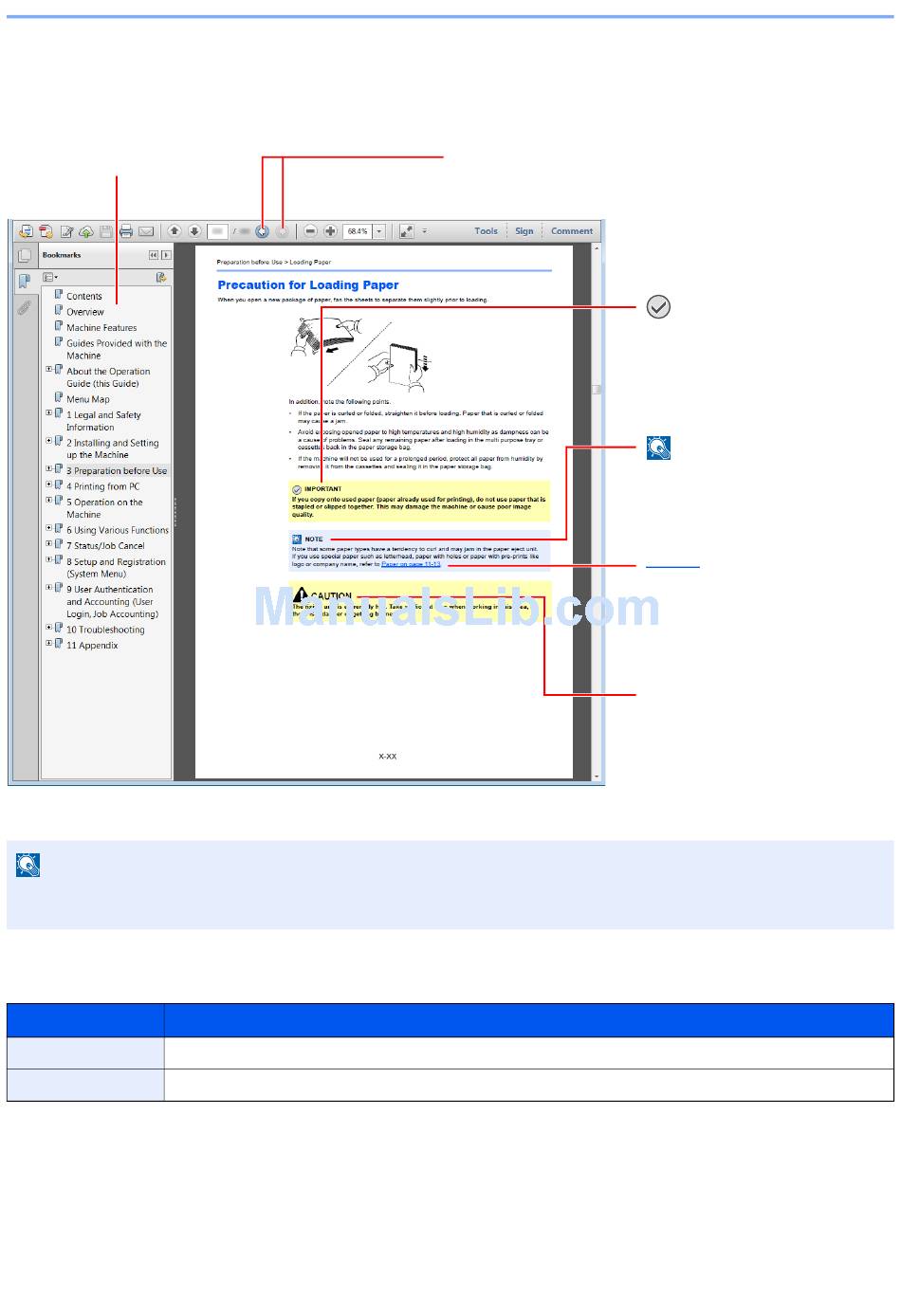This screenshot has width=901, height=1316.
Task: Click the Convert file to PDF icon
Action: [x=46, y=231]
